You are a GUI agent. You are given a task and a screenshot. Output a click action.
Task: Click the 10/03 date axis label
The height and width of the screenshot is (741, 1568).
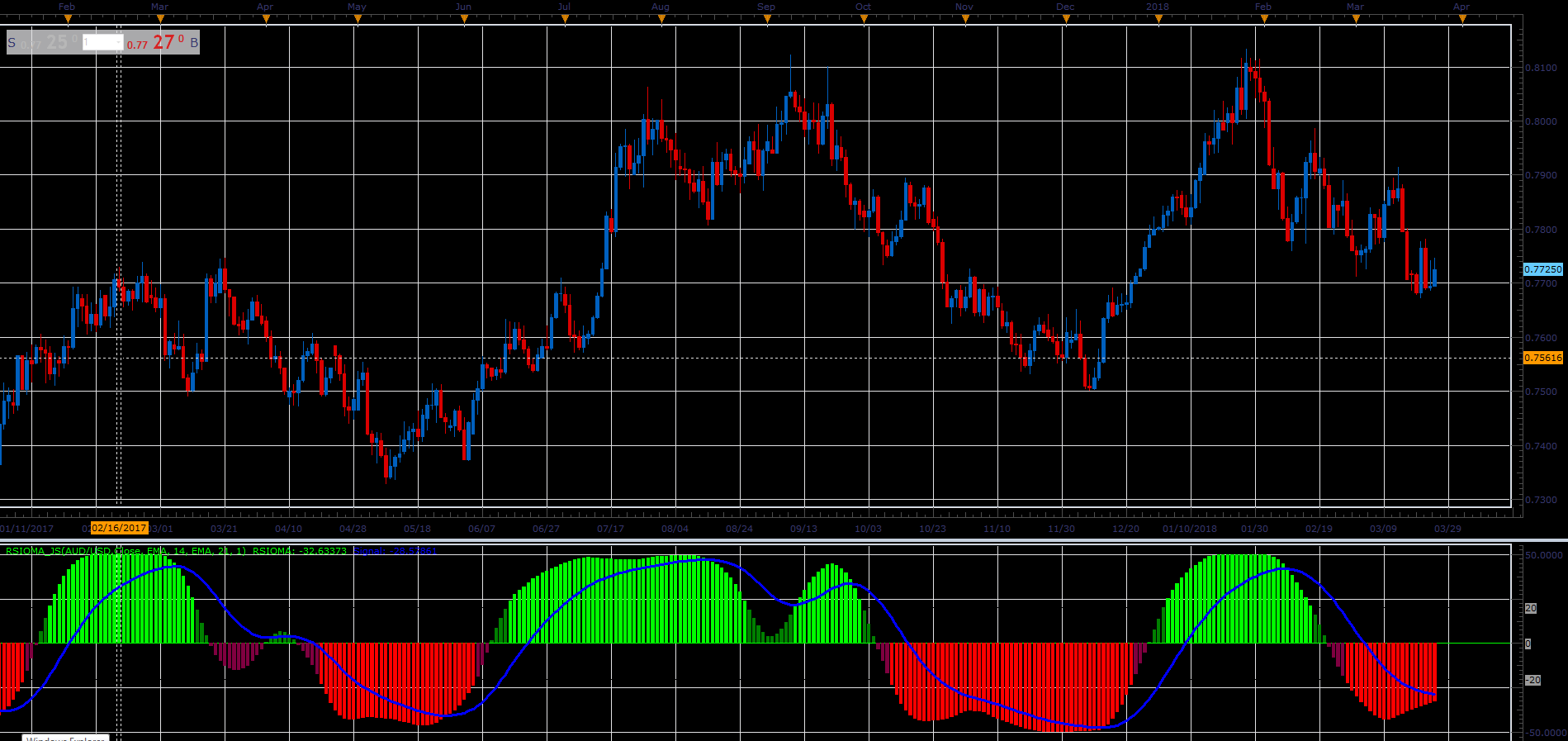tap(868, 529)
